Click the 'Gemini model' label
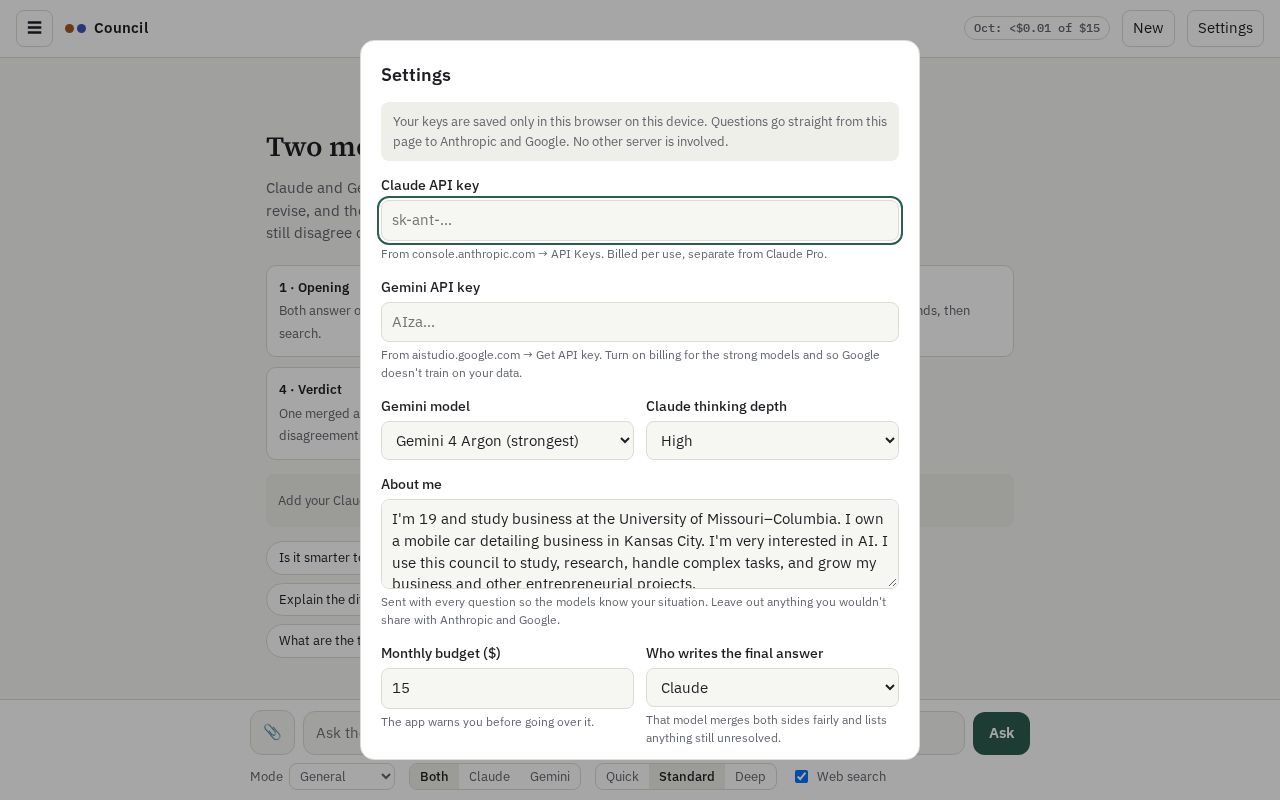This screenshot has width=1280, height=800. (x=425, y=406)
